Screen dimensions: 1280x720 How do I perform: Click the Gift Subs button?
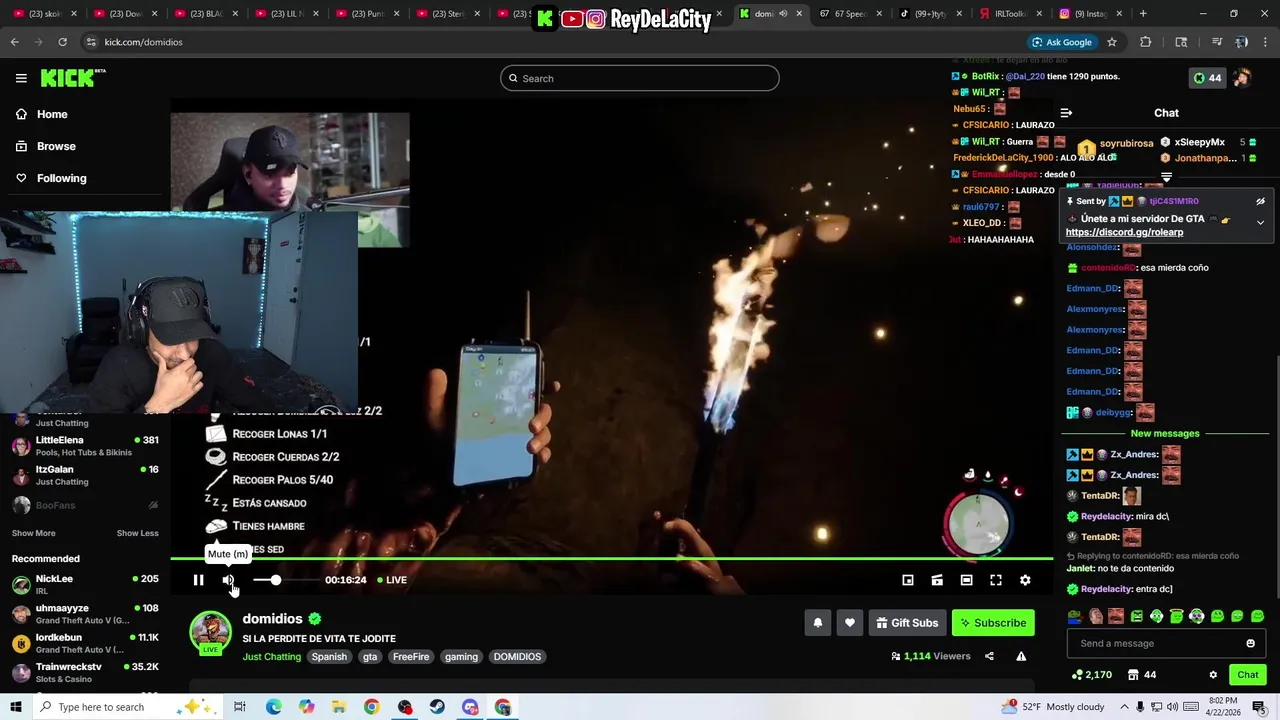(x=907, y=623)
